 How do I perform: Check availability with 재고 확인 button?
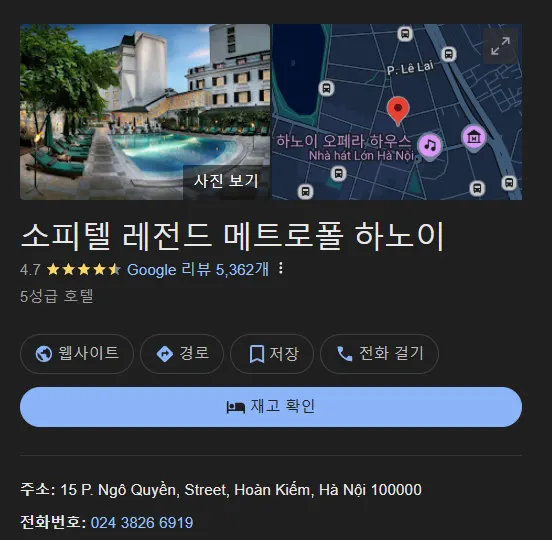271,407
